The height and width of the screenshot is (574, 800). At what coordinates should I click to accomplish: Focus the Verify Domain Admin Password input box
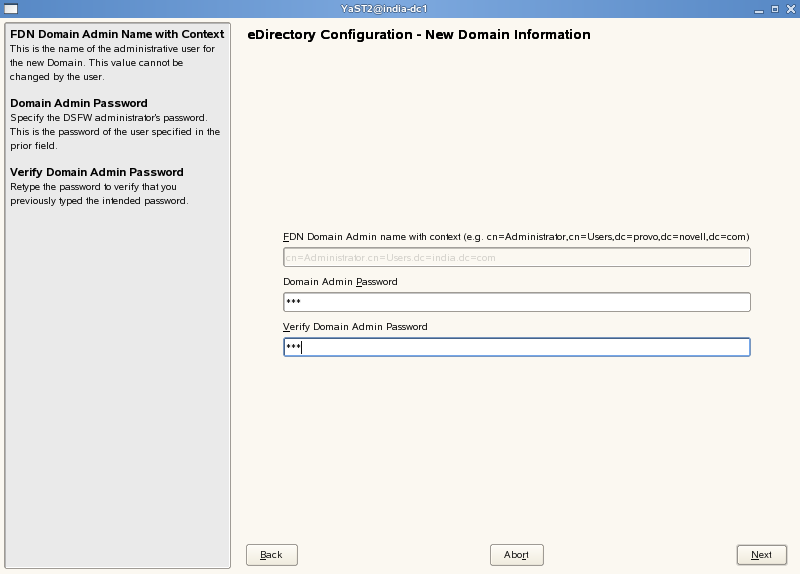click(516, 347)
